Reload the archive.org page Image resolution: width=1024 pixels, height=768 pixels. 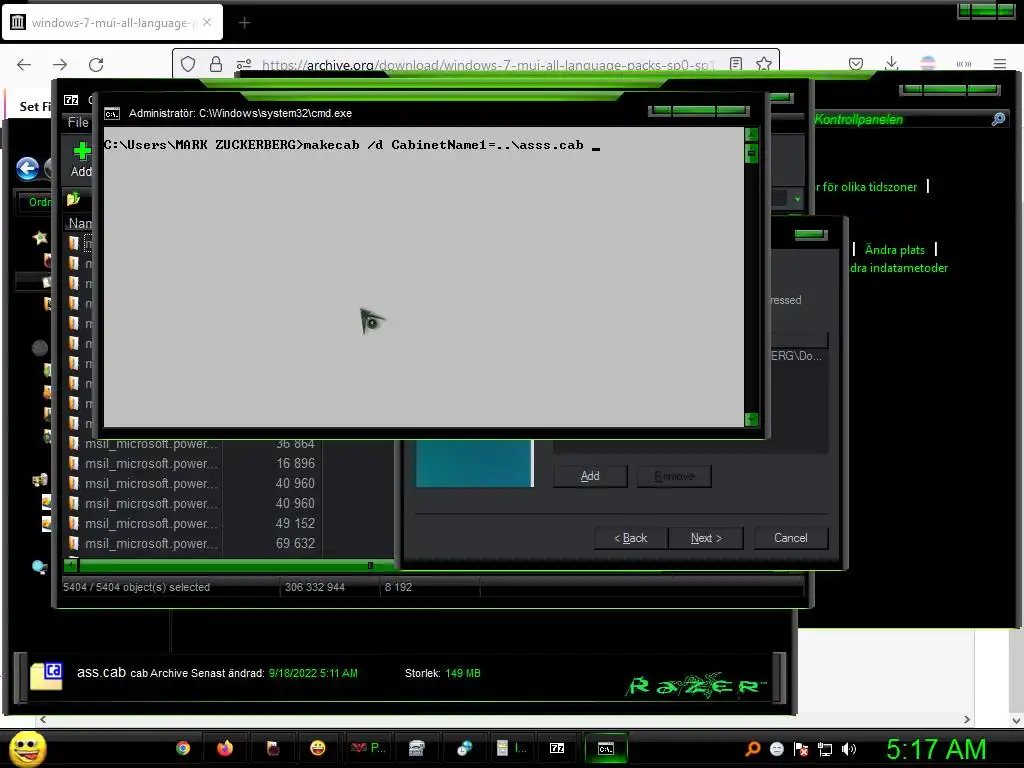click(x=96, y=64)
